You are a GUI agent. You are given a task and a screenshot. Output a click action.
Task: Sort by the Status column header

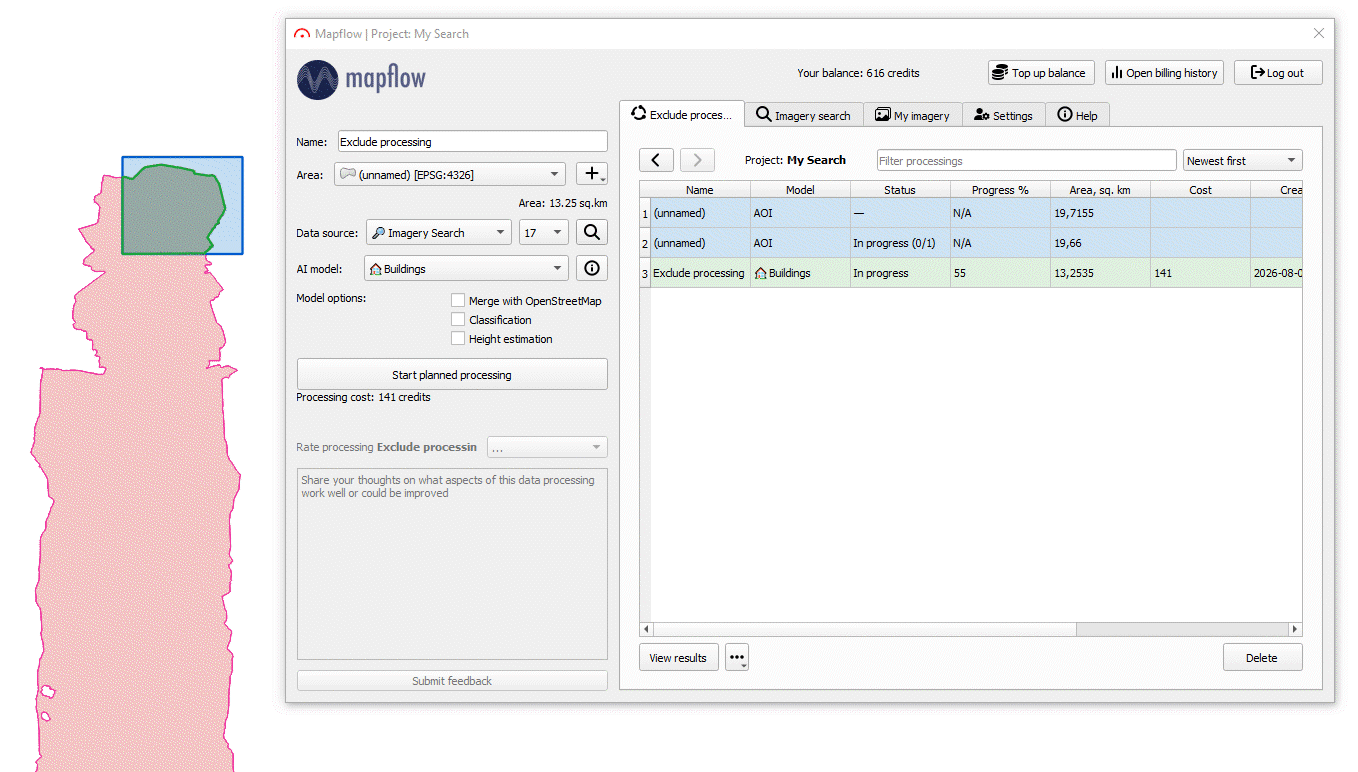coord(900,190)
